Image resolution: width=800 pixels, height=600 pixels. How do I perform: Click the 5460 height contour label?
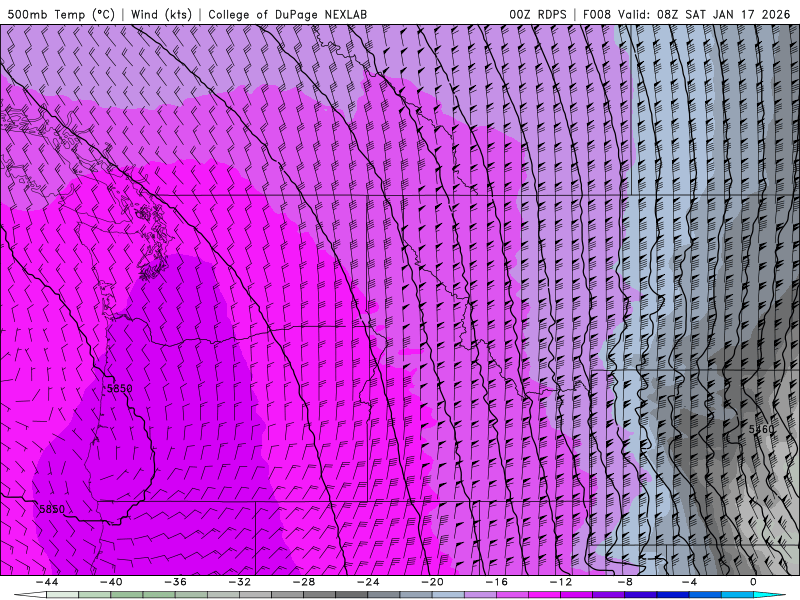(761, 429)
